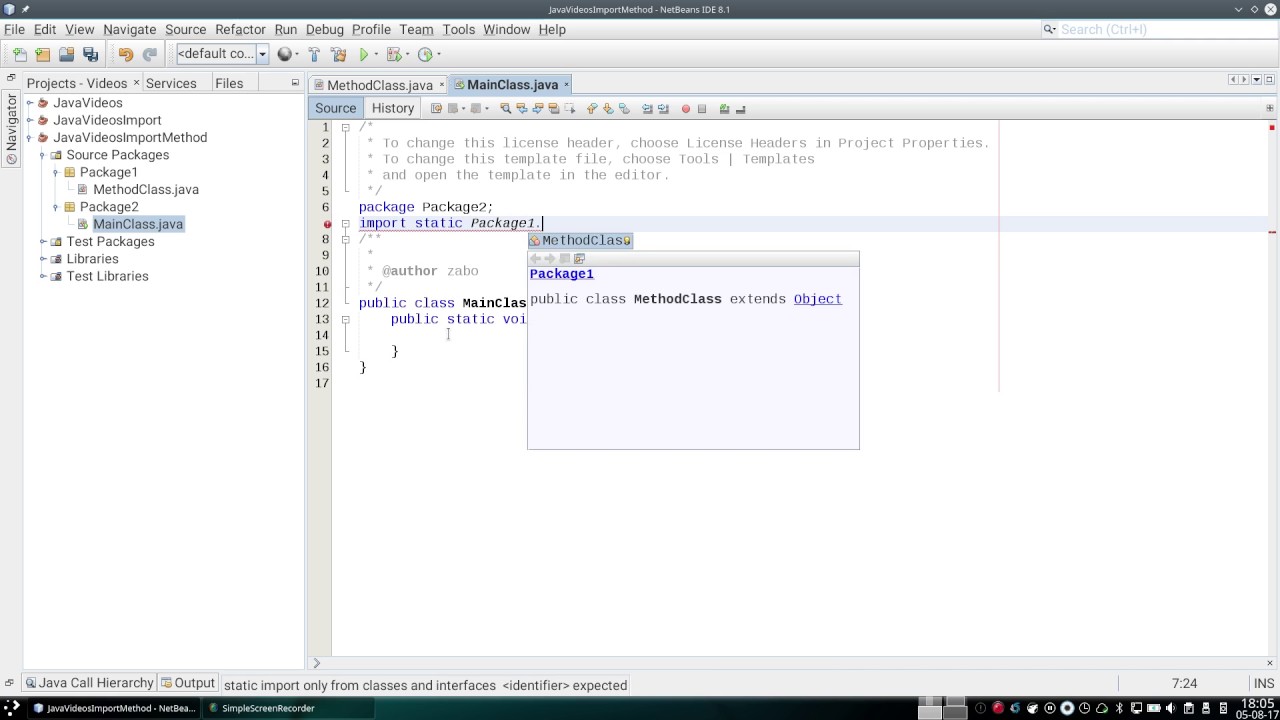1280x720 pixels.
Task: Collapse the JavaVideosImportMethod project node
Action: point(30,138)
